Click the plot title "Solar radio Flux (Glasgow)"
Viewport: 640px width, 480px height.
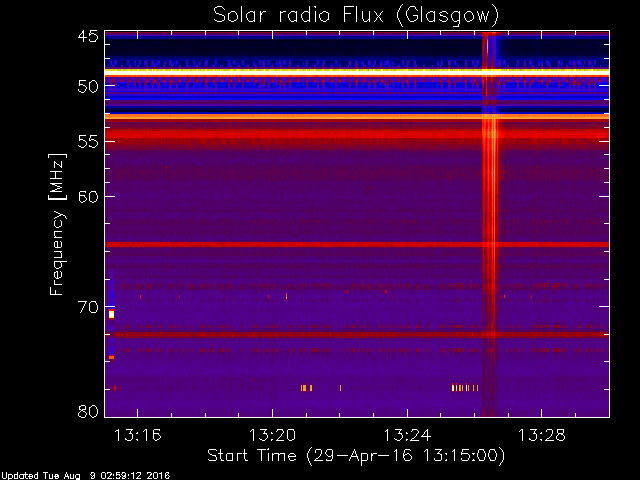[x=356, y=15]
